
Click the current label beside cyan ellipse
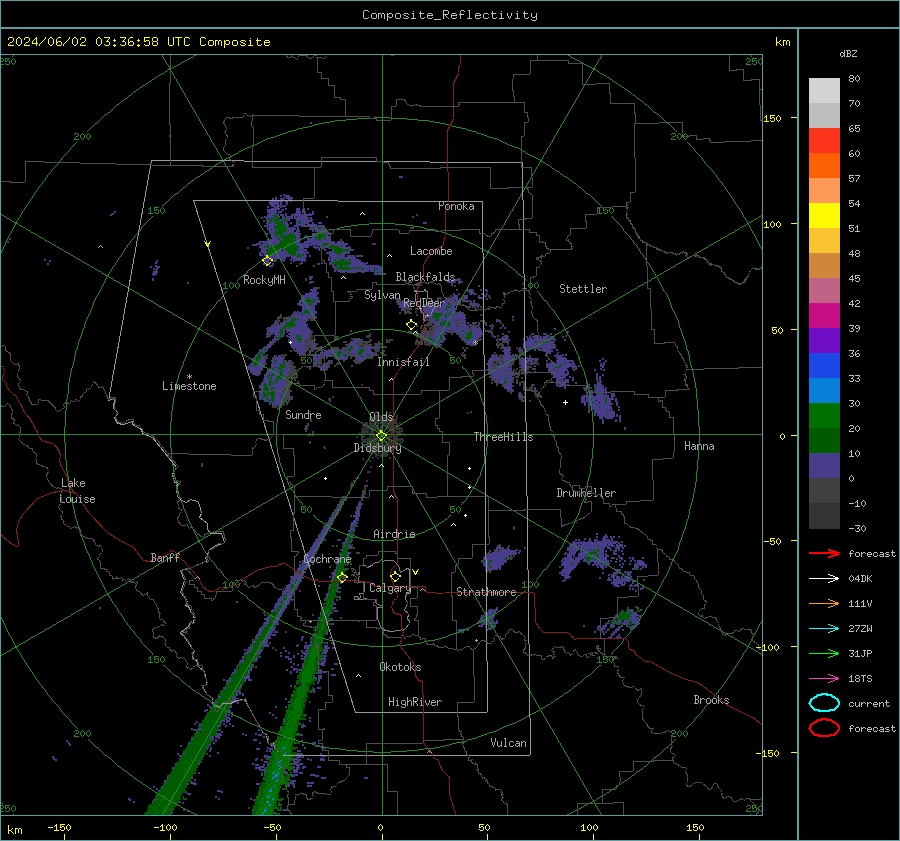click(869, 704)
